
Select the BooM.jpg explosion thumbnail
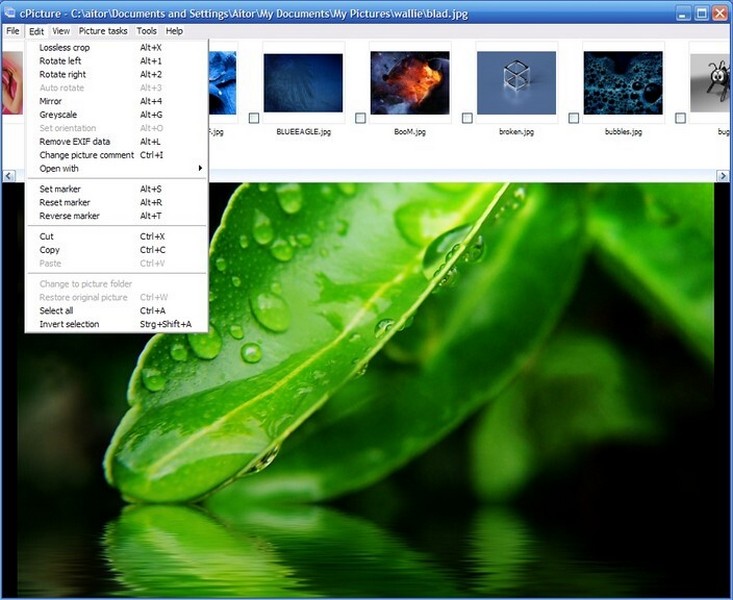click(x=410, y=83)
